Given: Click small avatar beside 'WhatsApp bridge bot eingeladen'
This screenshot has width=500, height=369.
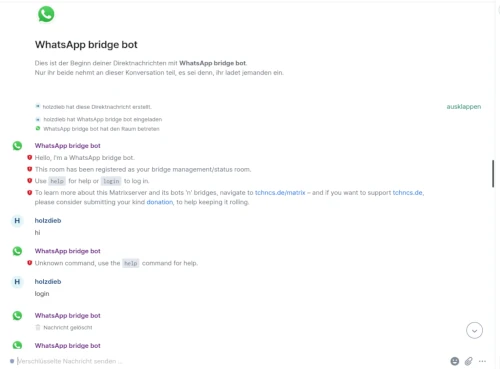Looking at the screenshot, I should coord(38,119).
